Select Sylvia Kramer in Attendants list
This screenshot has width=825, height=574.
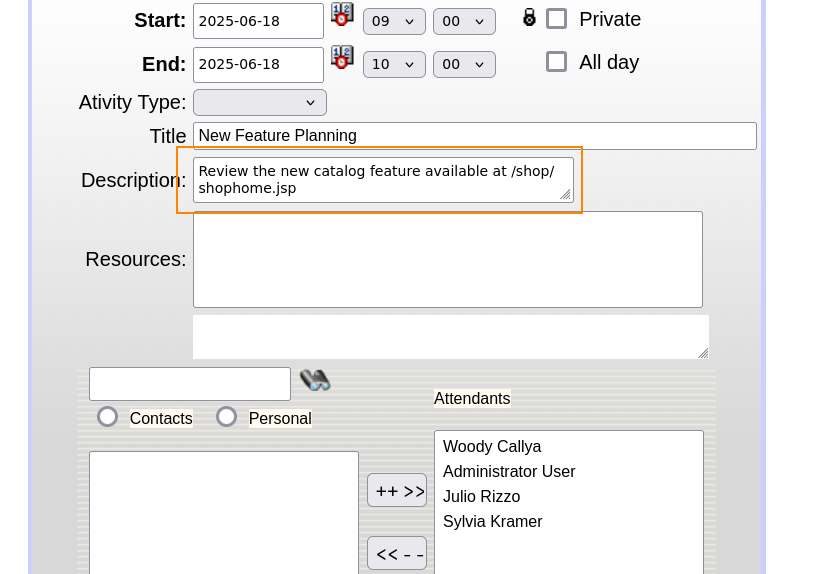492,522
